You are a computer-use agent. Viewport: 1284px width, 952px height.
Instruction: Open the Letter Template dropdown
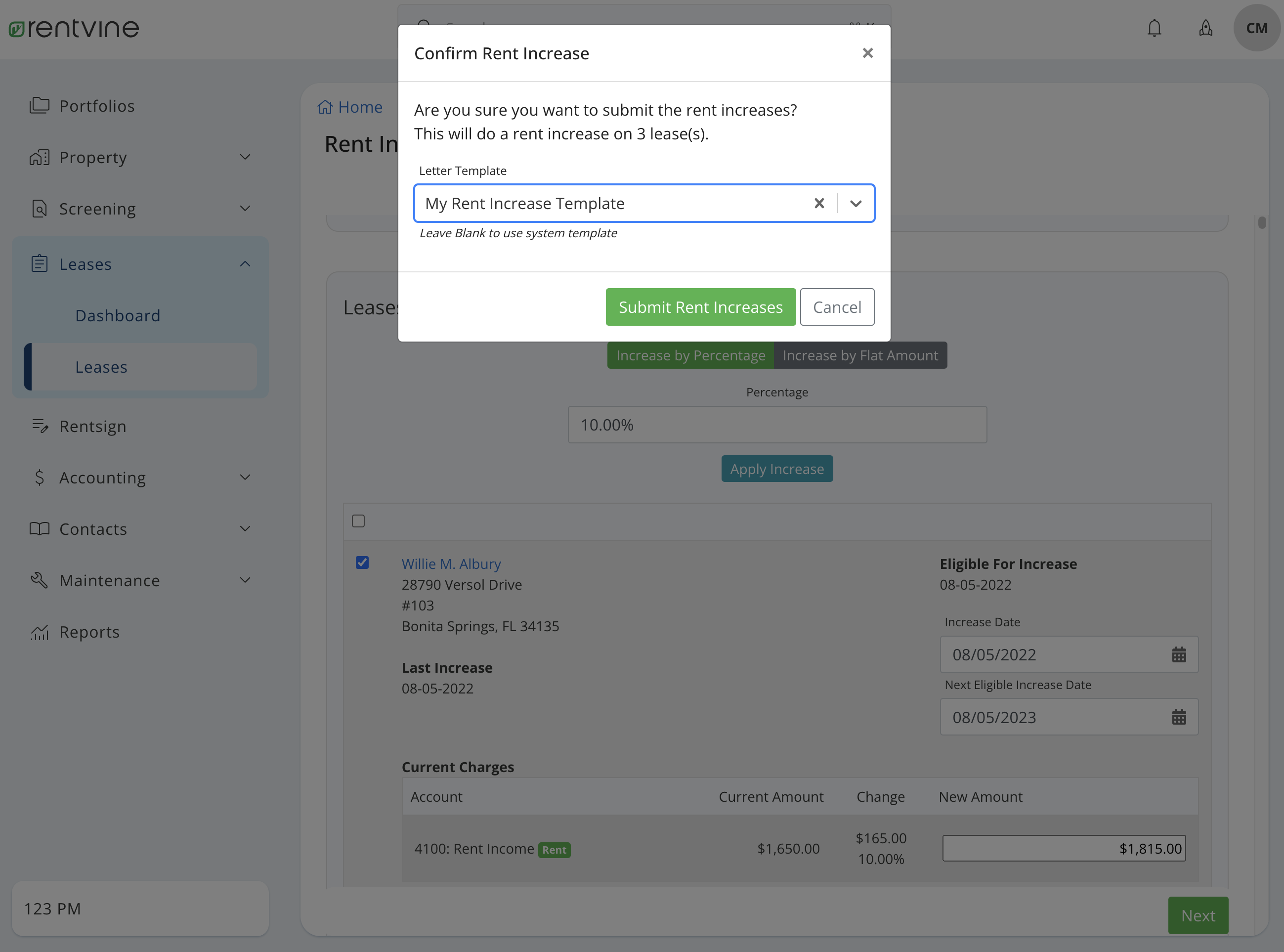click(856, 203)
